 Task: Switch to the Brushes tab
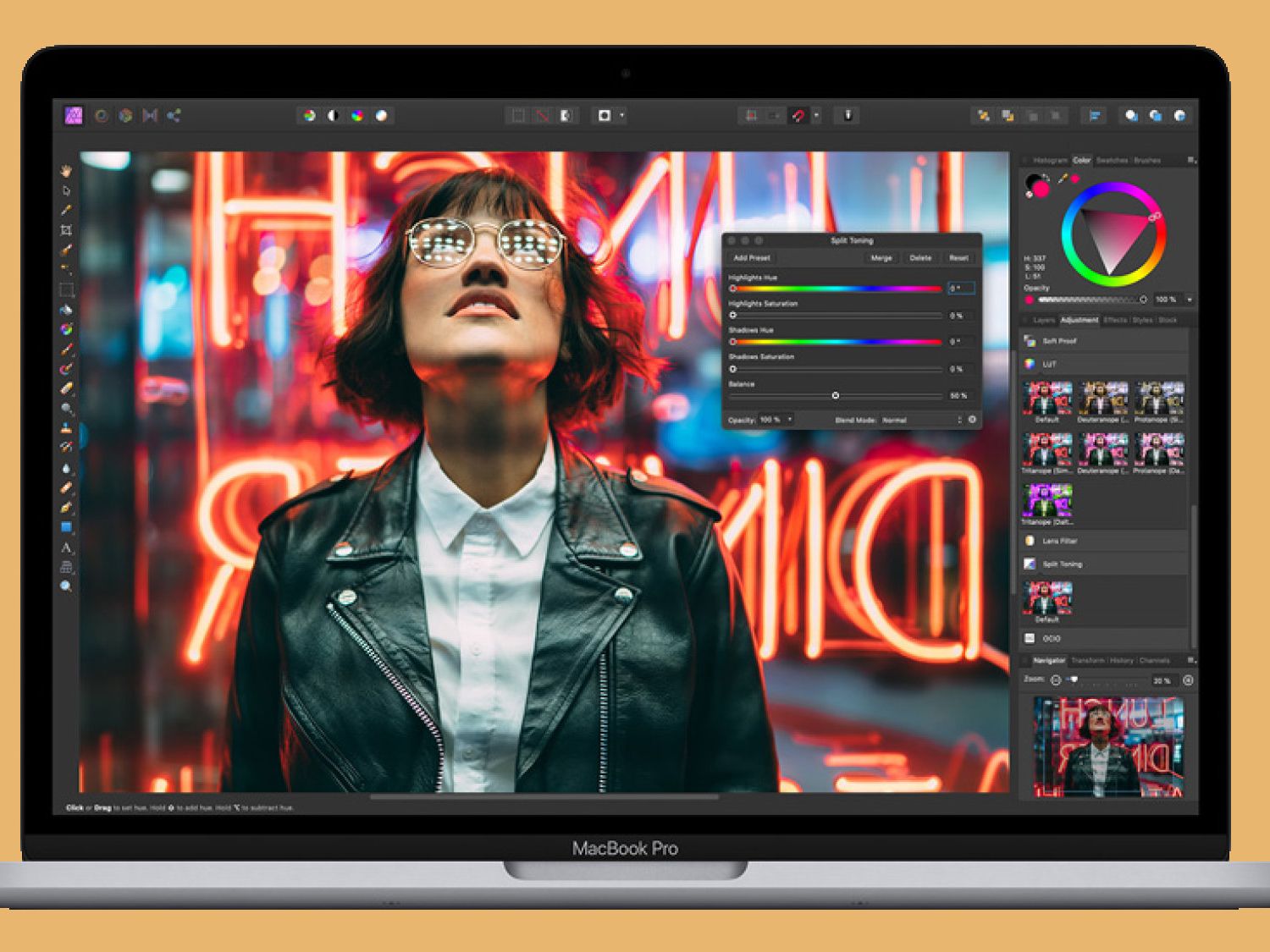tap(1147, 160)
